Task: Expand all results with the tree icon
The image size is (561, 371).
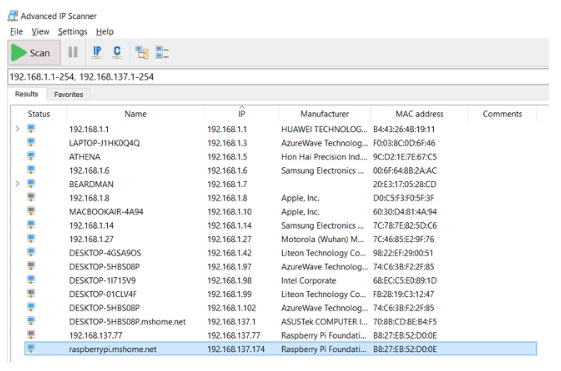Action: click(142, 52)
